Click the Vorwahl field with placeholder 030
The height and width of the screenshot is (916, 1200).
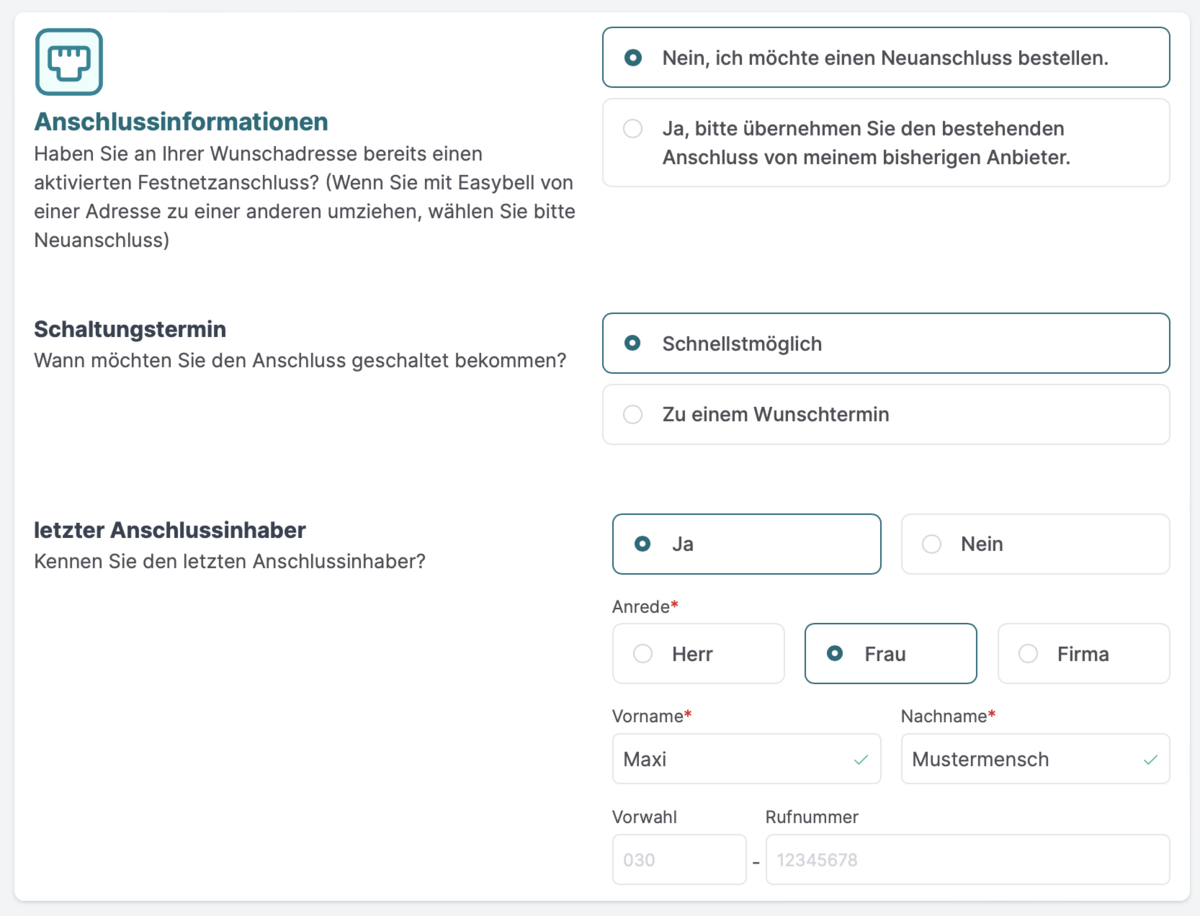[x=678, y=860]
